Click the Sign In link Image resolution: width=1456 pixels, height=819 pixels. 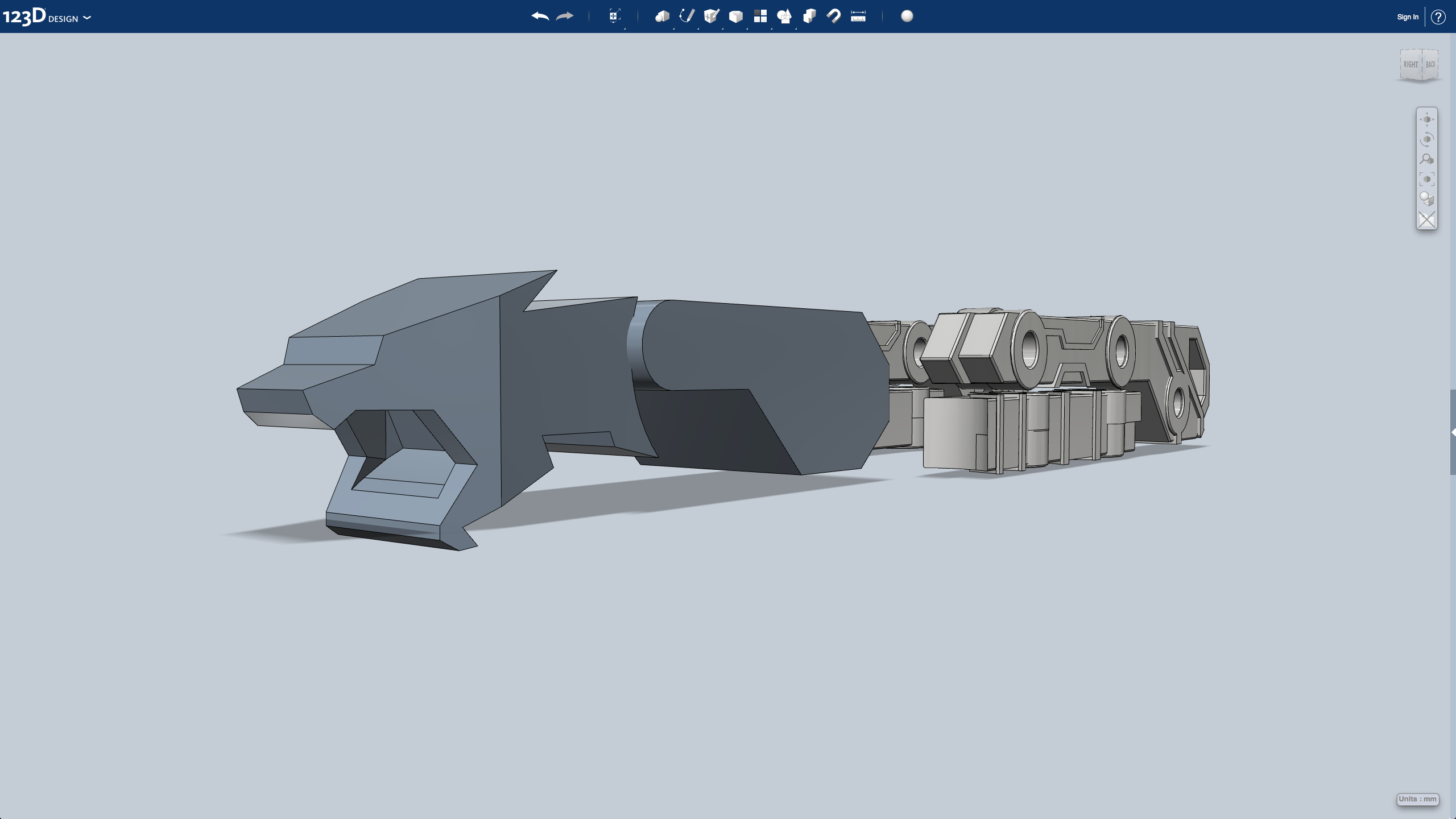(1407, 16)
